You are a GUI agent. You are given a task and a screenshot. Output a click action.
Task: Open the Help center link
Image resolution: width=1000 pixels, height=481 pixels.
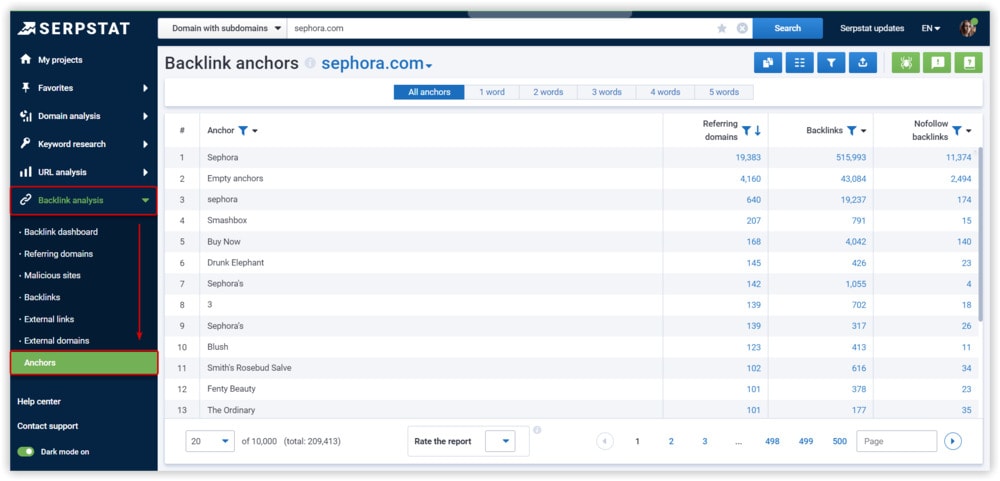pos(39,401)
